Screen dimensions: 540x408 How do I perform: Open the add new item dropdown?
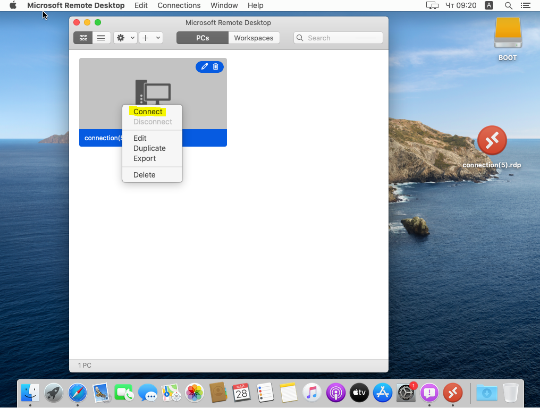(151, 38)
